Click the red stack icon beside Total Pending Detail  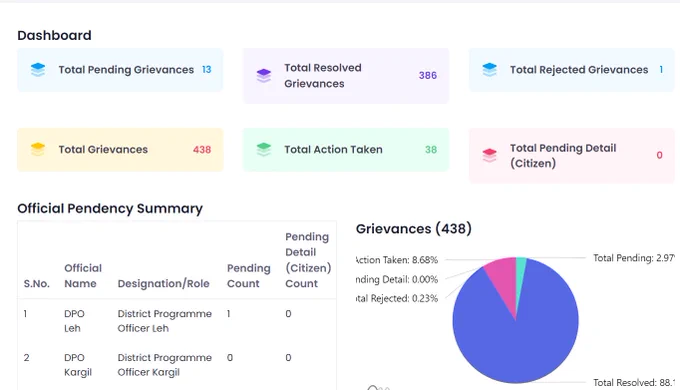point(490,155)
